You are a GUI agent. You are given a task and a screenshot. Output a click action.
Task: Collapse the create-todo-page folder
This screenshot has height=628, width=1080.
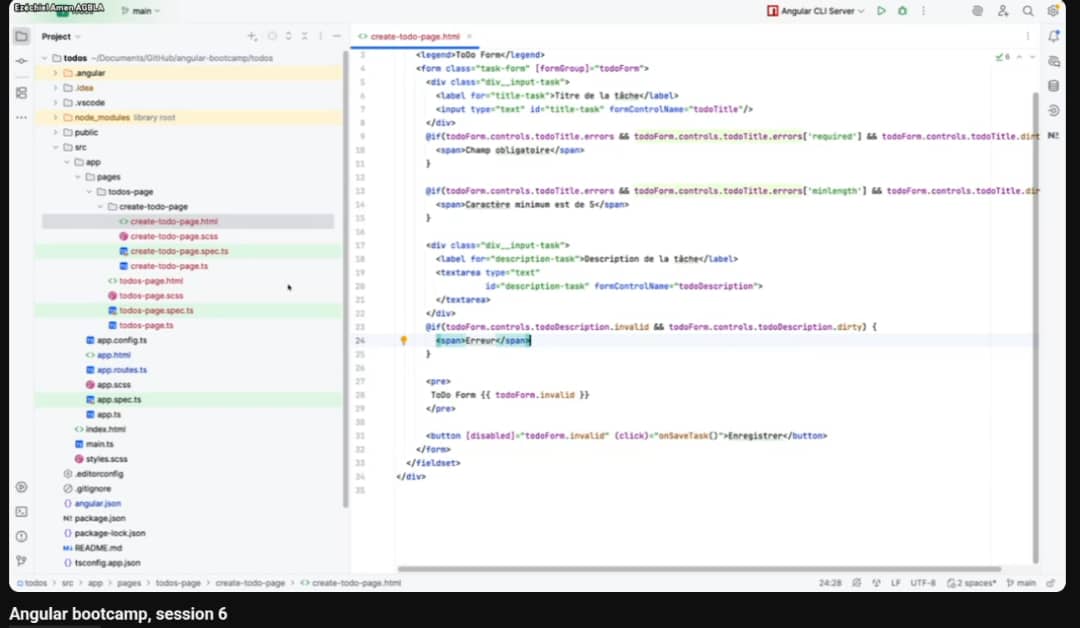click(x=101, y=207)
